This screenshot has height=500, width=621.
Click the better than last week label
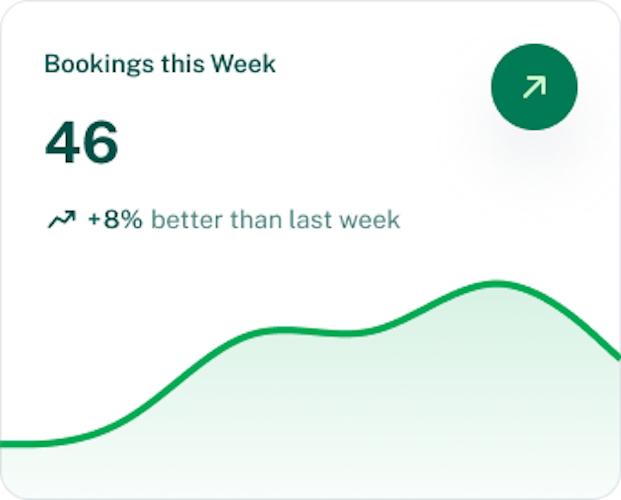[x=276, y=219]
